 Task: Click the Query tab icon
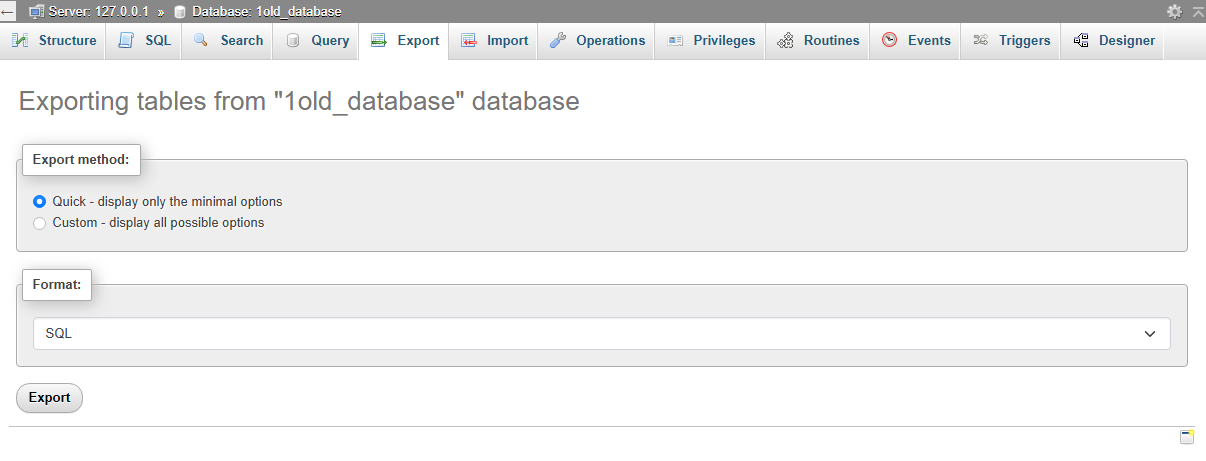pyautogui.click(x=293, y=41)
